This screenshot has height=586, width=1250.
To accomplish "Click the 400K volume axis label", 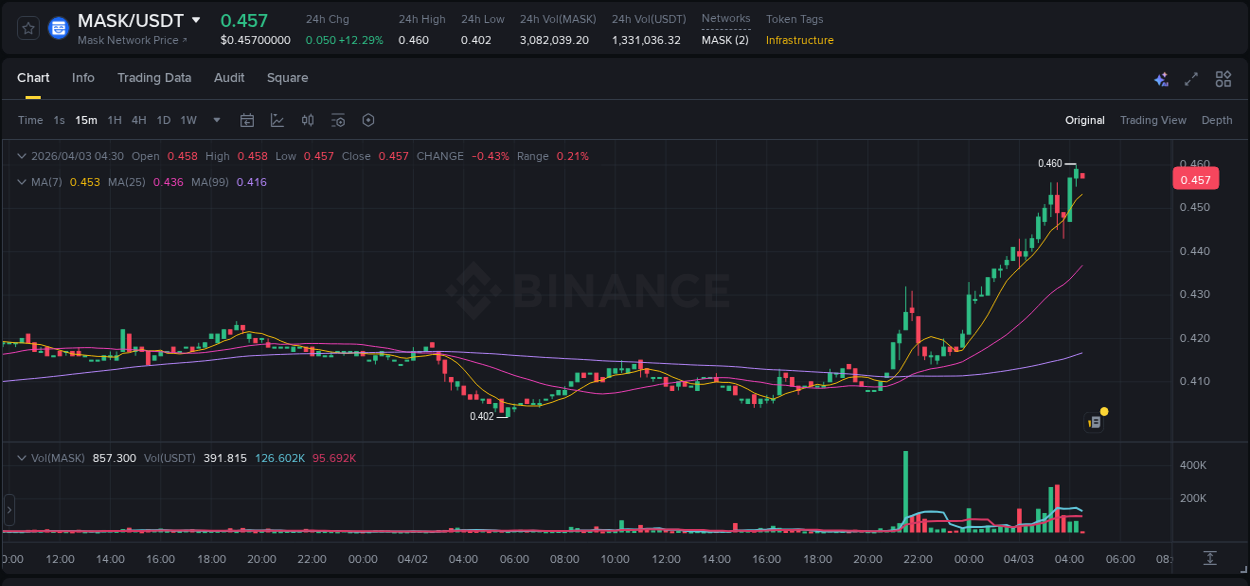I will pos(1193,465).
